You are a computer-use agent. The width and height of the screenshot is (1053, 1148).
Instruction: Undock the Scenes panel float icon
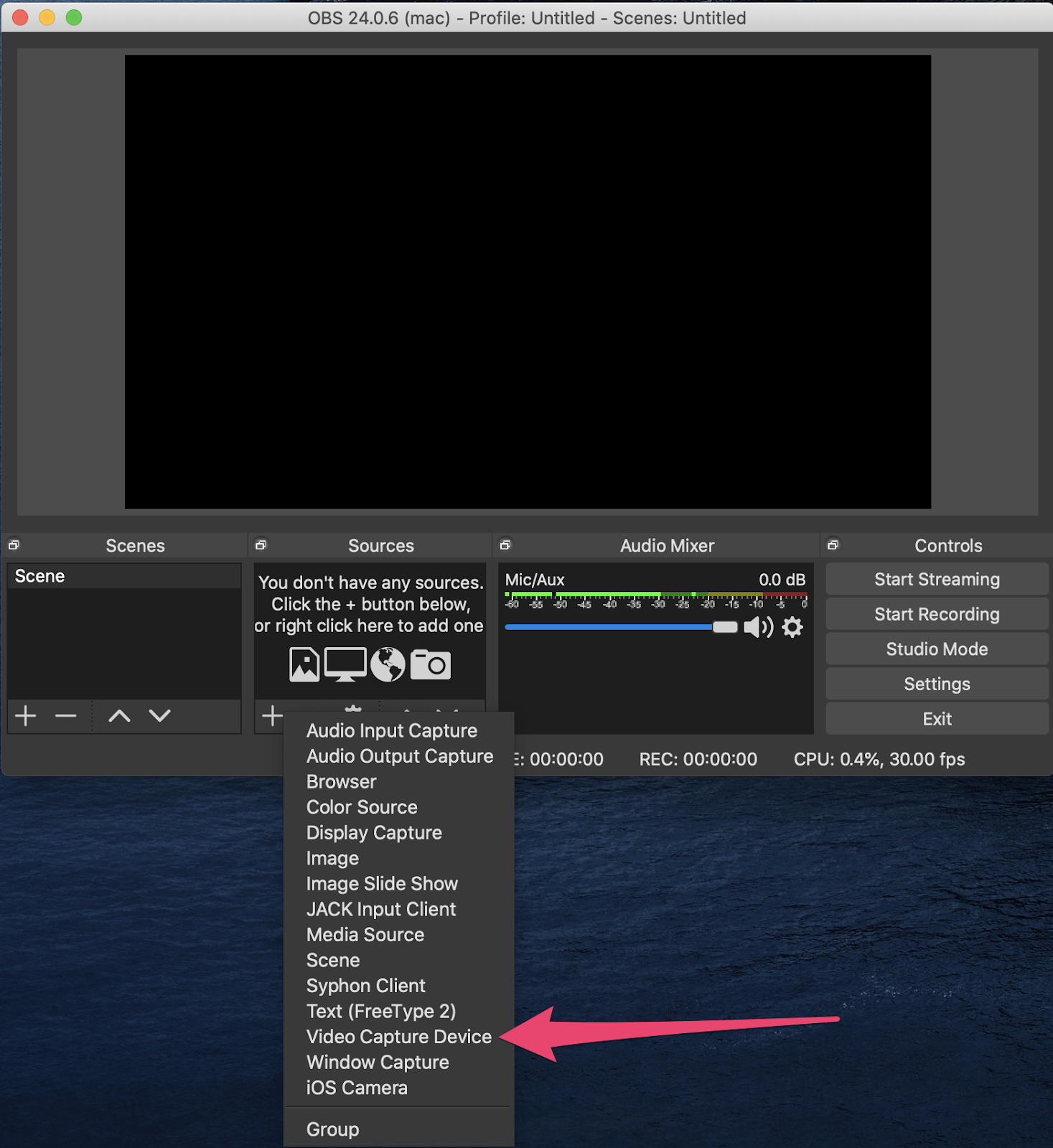click(x=14, y=545)
